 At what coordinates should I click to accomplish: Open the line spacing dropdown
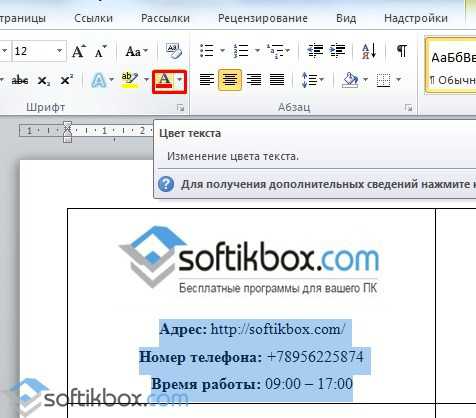[312, 80]
